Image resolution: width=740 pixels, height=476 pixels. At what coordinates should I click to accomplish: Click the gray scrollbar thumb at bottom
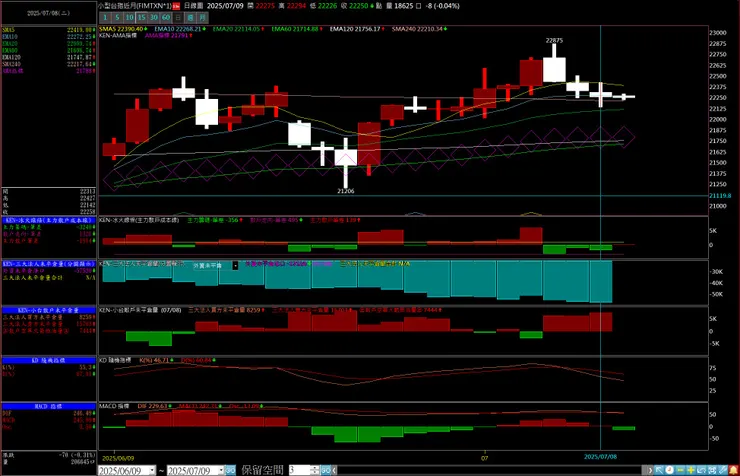click(x=644, y=470)
